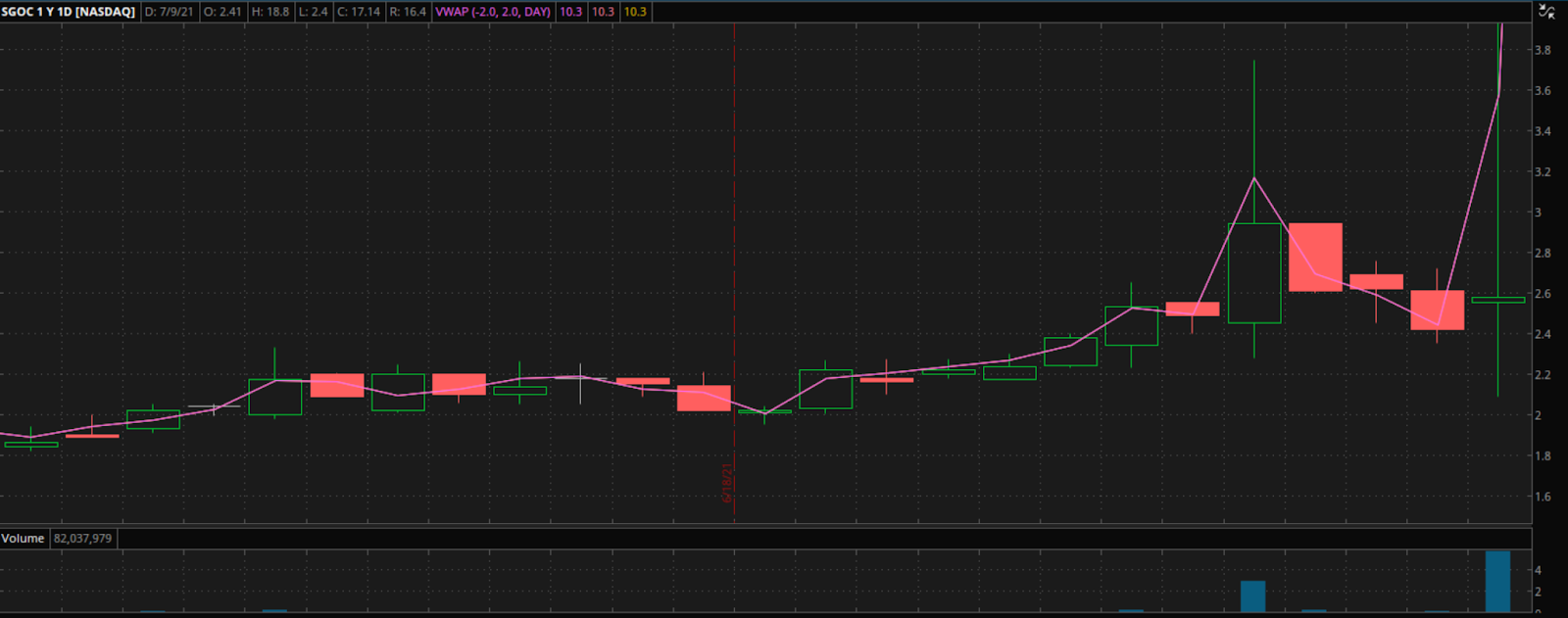Select the second-largest blue volume bar

point(1252,596)
